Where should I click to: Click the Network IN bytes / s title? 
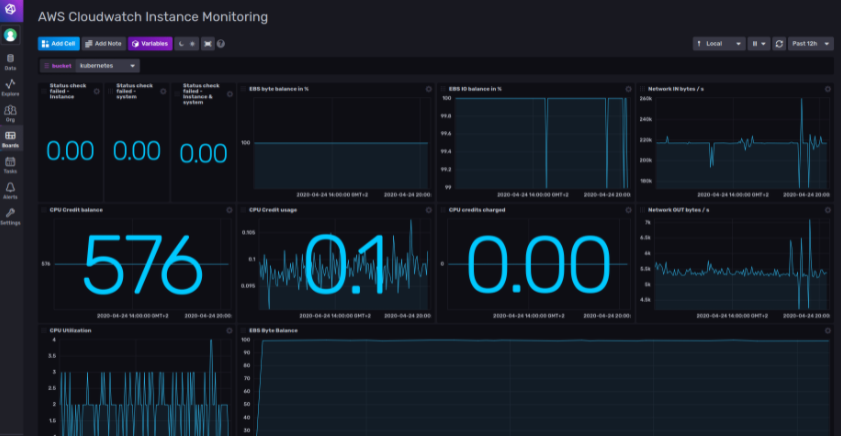click(676, 89)
